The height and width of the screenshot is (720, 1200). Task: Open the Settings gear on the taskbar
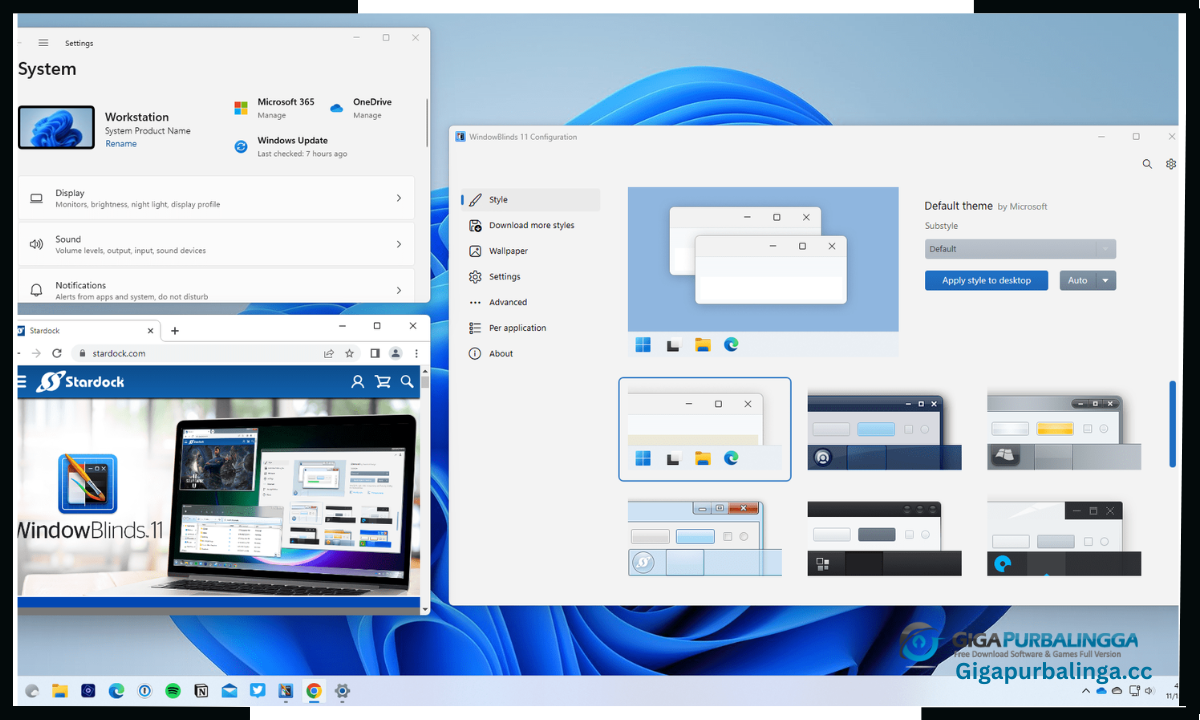(342, 690)
